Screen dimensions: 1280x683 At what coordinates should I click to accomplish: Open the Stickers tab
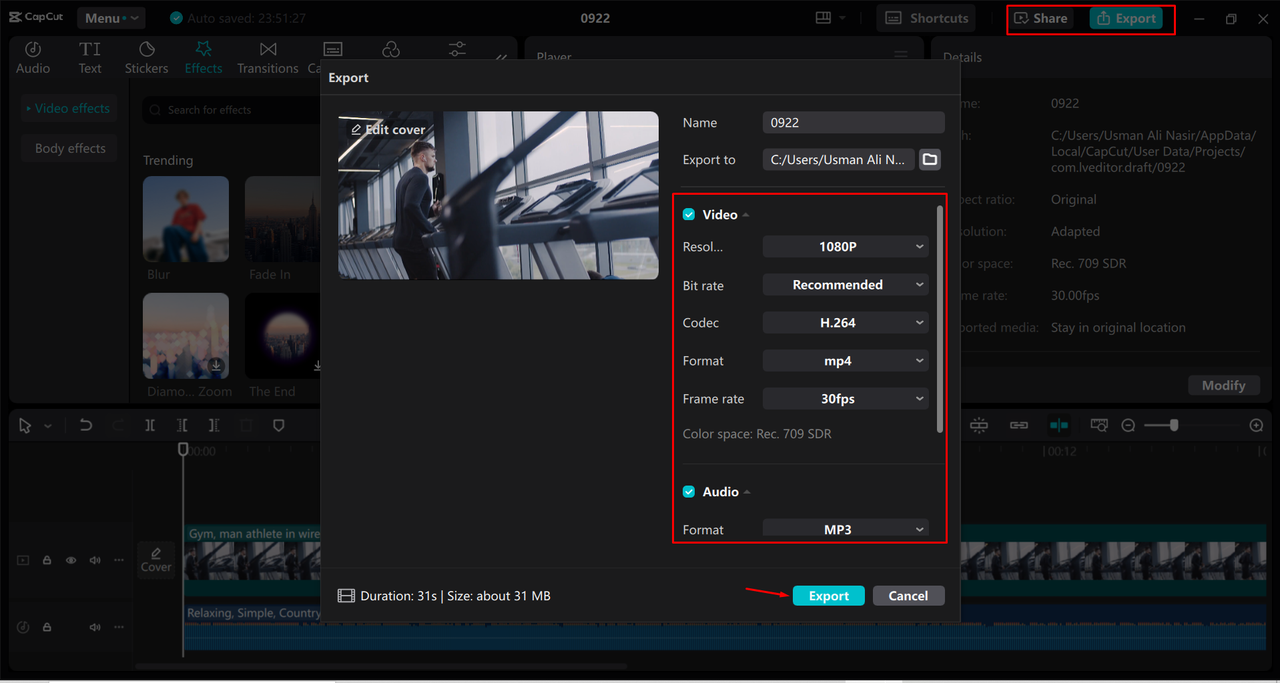146,58
